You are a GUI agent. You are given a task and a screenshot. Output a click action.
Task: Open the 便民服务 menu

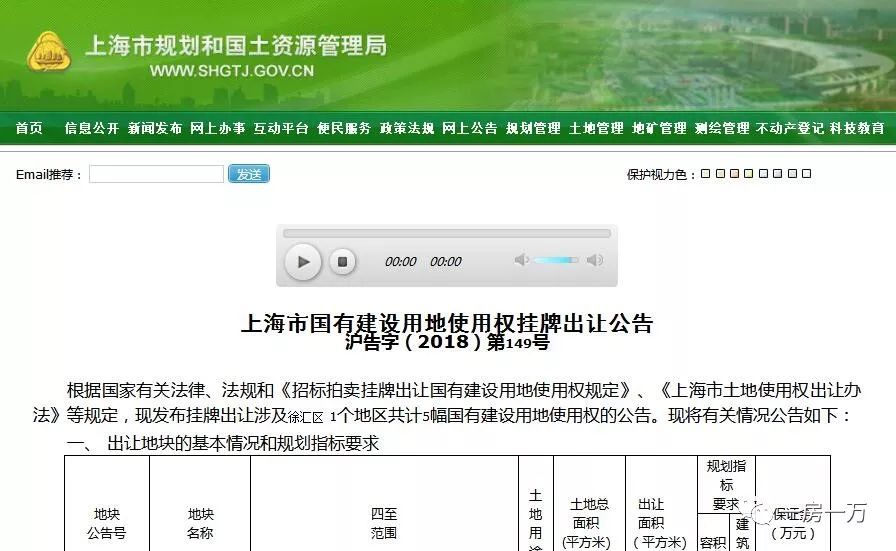(344, 128)
